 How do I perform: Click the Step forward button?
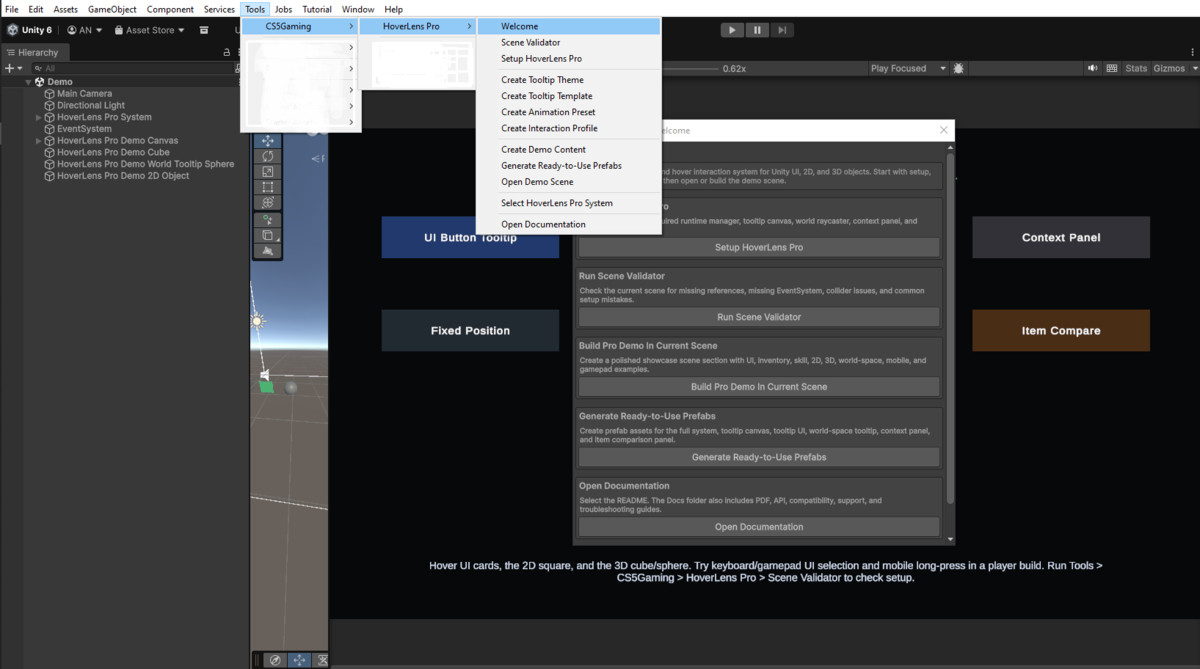(783, 30)
